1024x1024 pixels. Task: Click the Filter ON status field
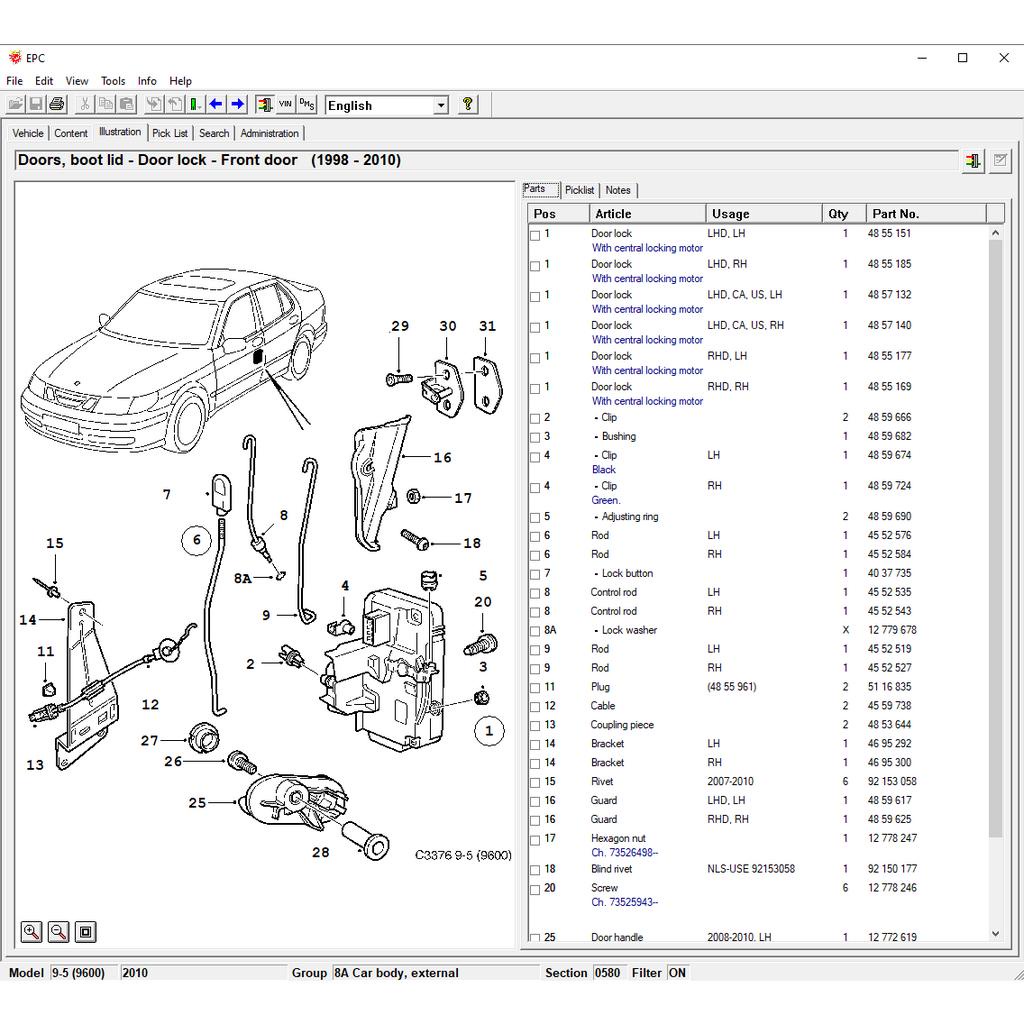677,973
